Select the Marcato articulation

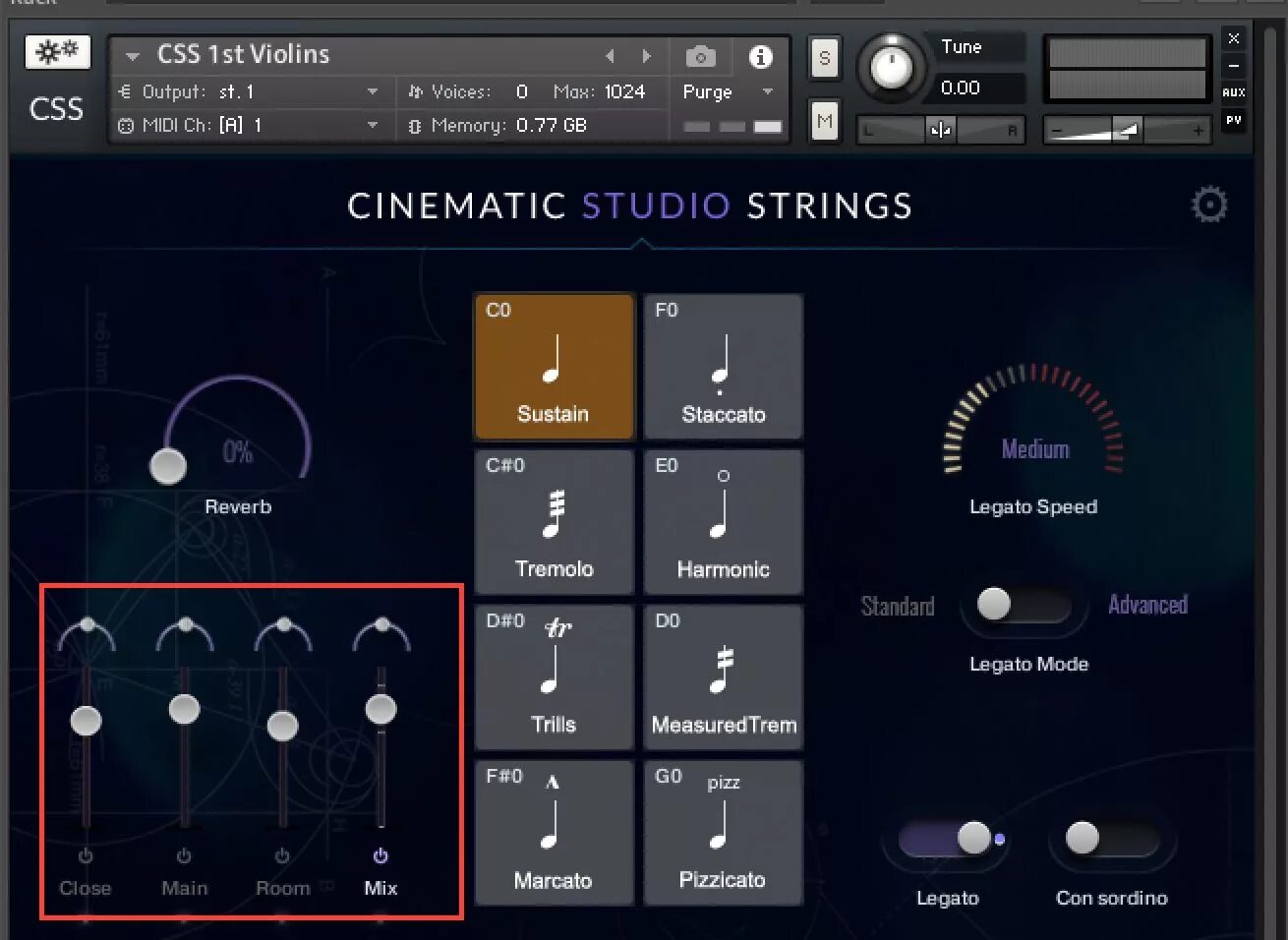[x=554, y=832]
